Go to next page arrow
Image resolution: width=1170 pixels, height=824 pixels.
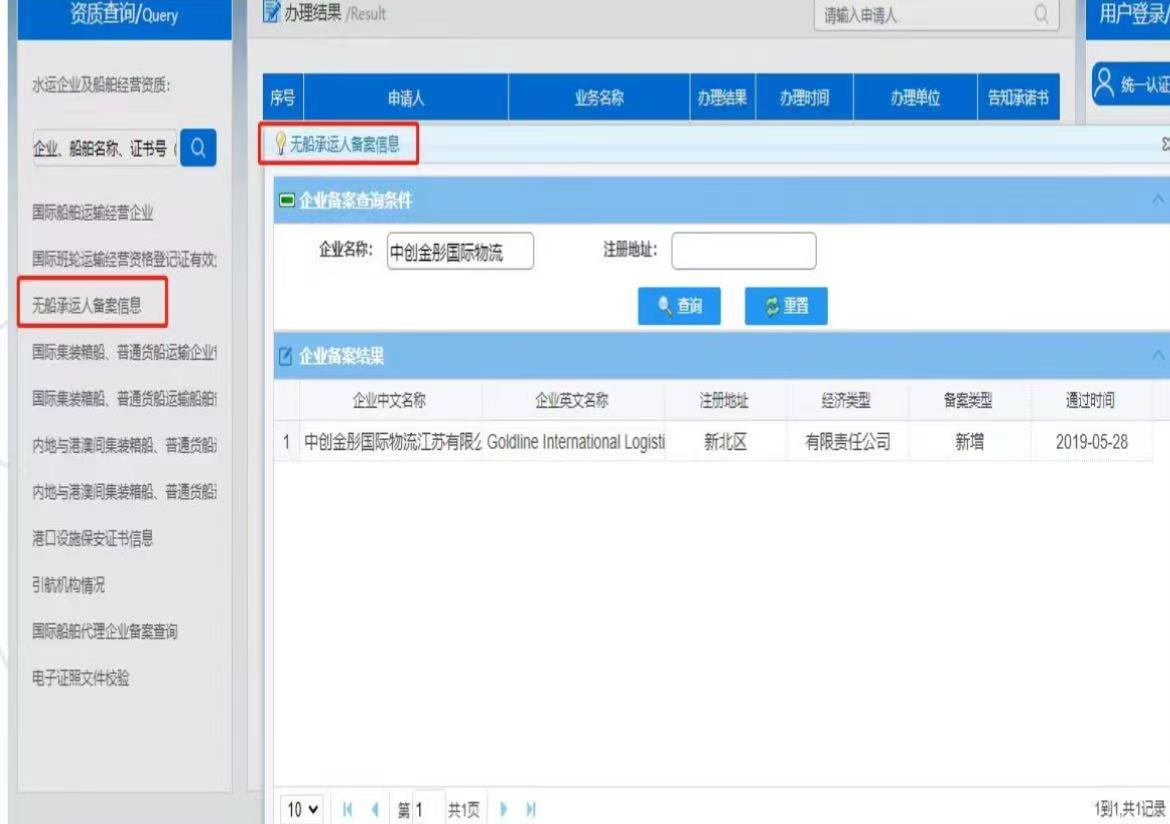point(504,808)
